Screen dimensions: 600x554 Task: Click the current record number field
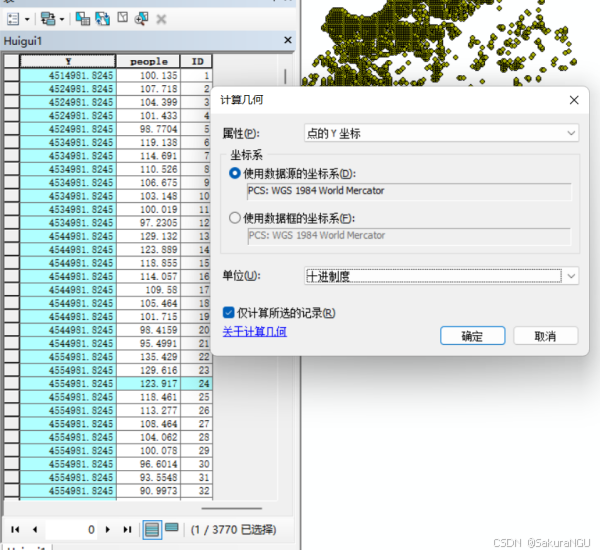tap(71, 530)
